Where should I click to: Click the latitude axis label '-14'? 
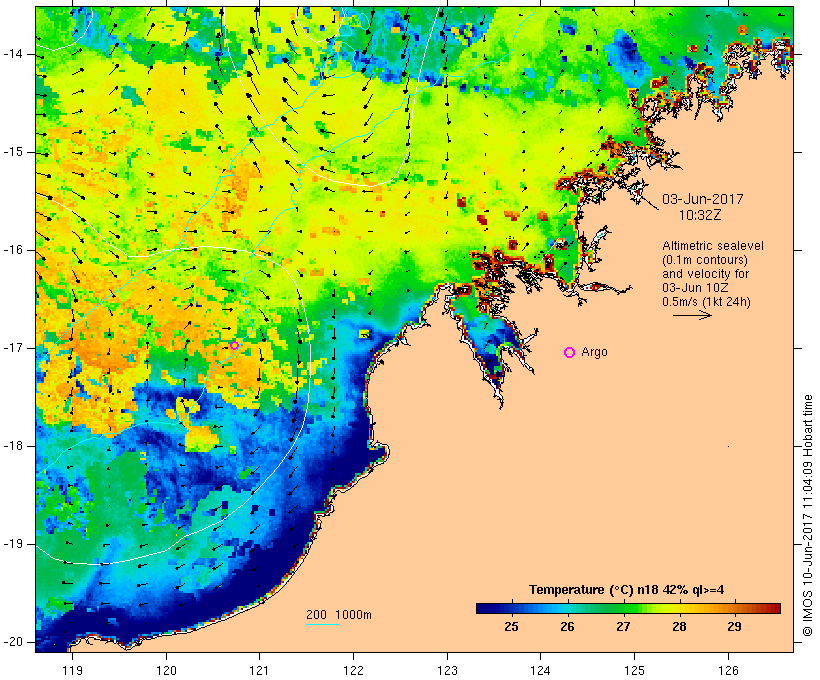[12, 54]
